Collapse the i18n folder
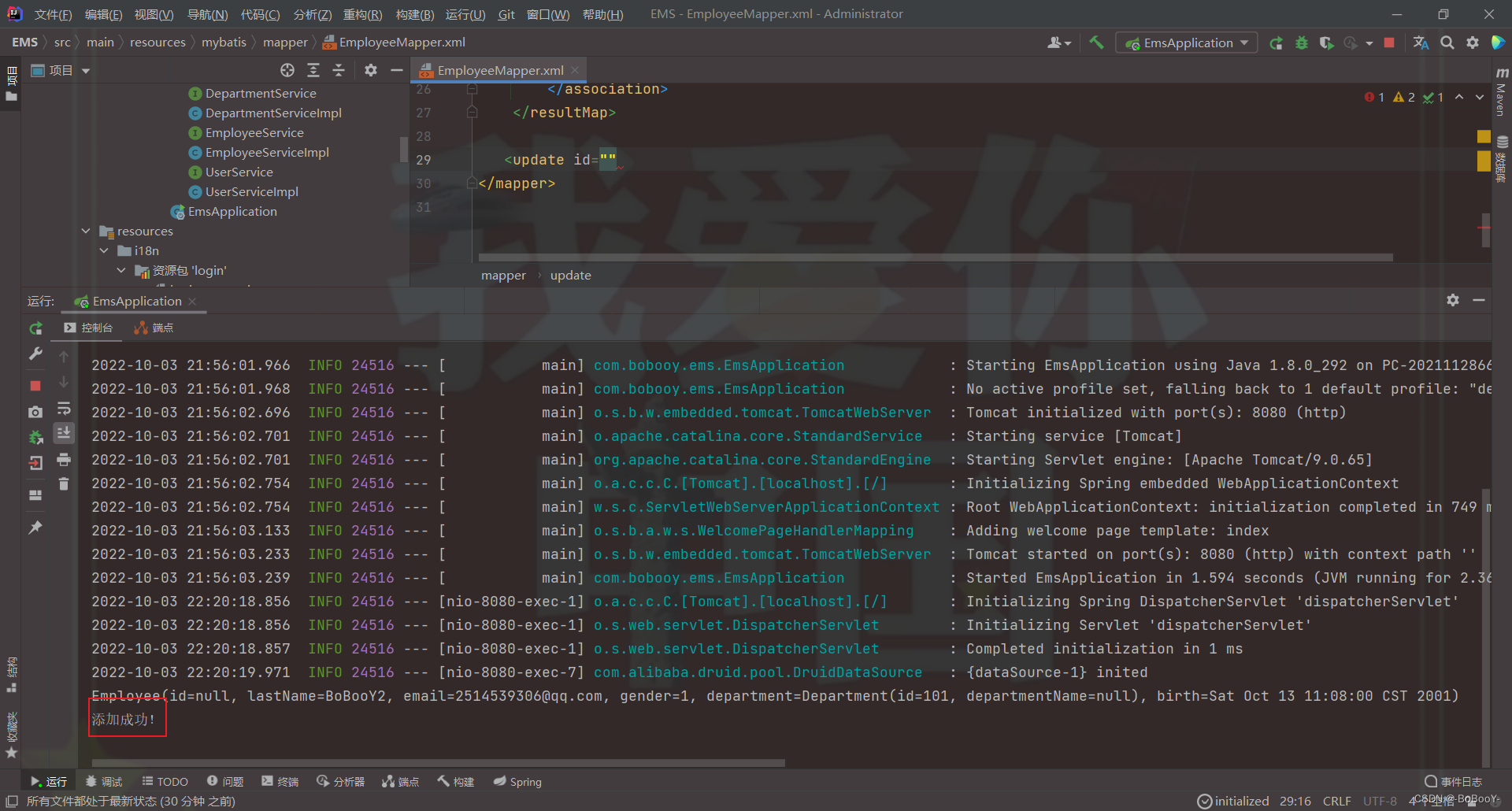The width and height of the screenshot is (1512, 811). (104, 250)
